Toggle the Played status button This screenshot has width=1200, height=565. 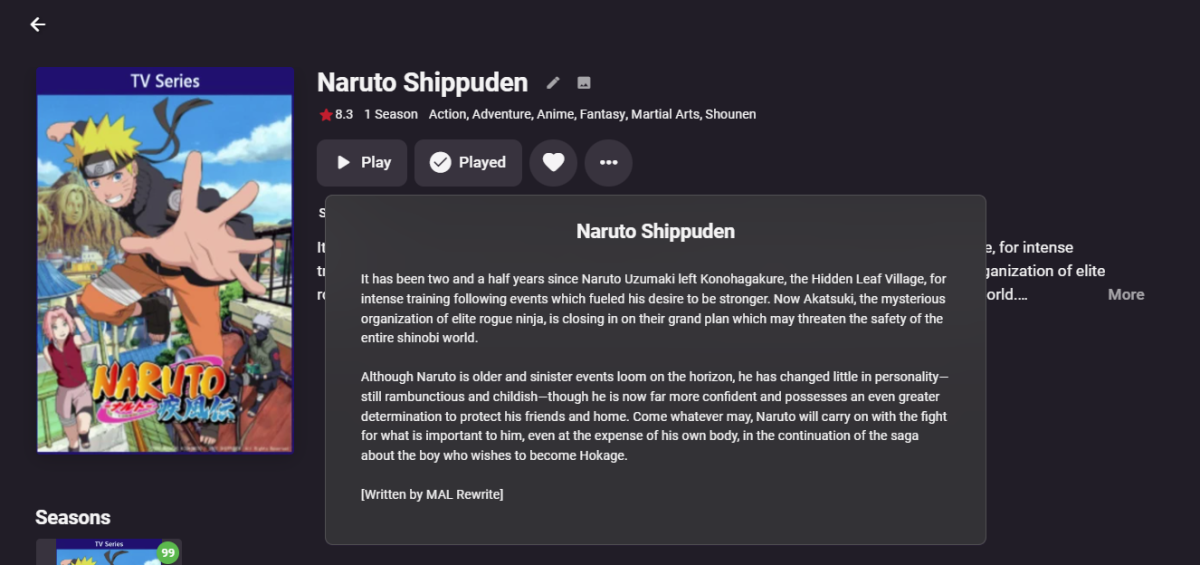(x=468, y=162)
